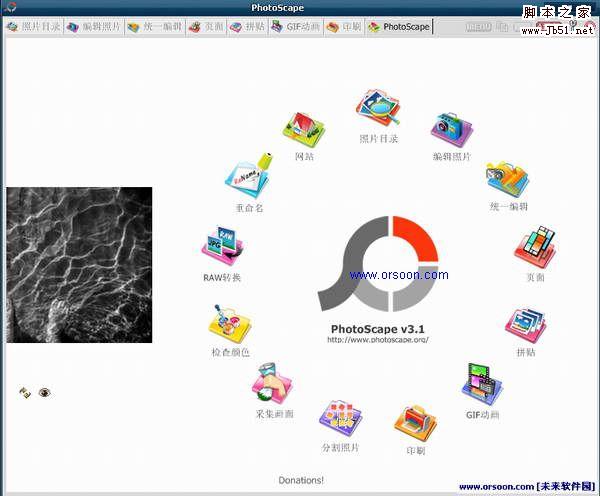Open the 网站 house website icon
600x496 pixels.
[x=304, y=130]
